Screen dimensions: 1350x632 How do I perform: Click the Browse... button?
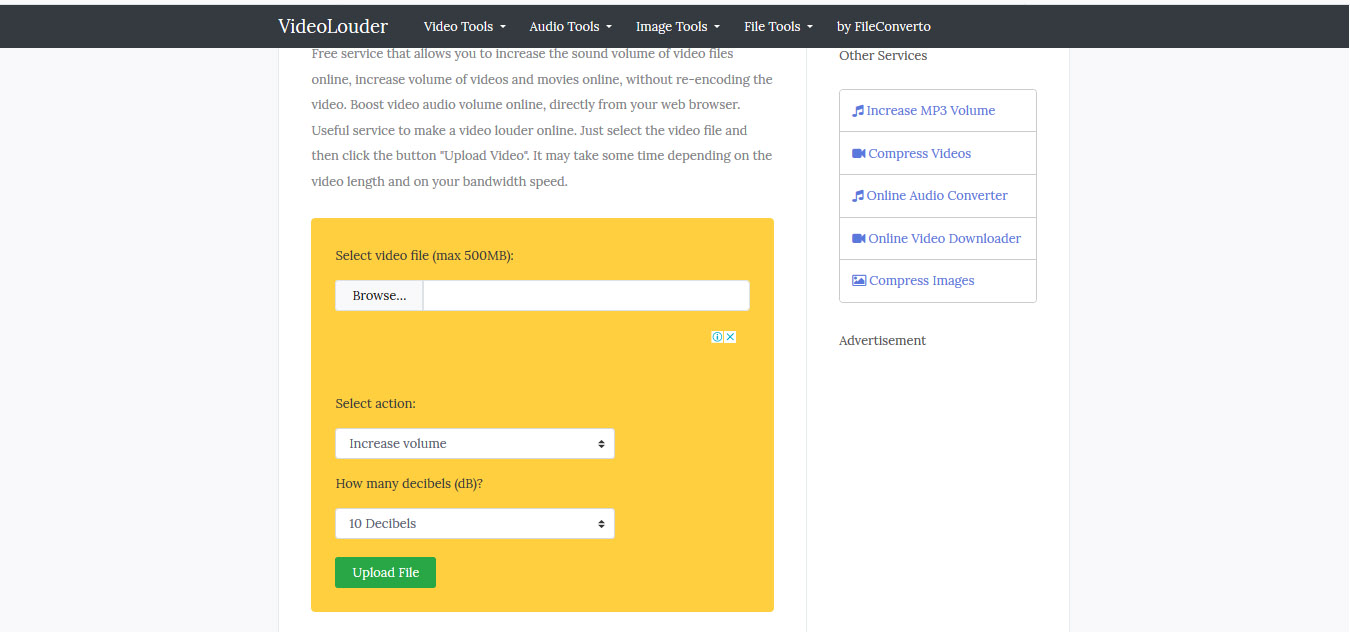tap(379, 296)
